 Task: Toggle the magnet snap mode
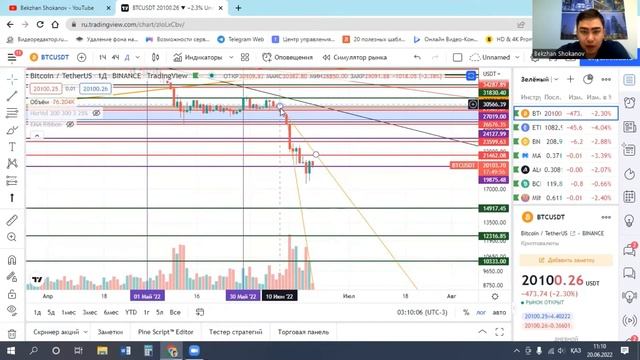point(12,260)
